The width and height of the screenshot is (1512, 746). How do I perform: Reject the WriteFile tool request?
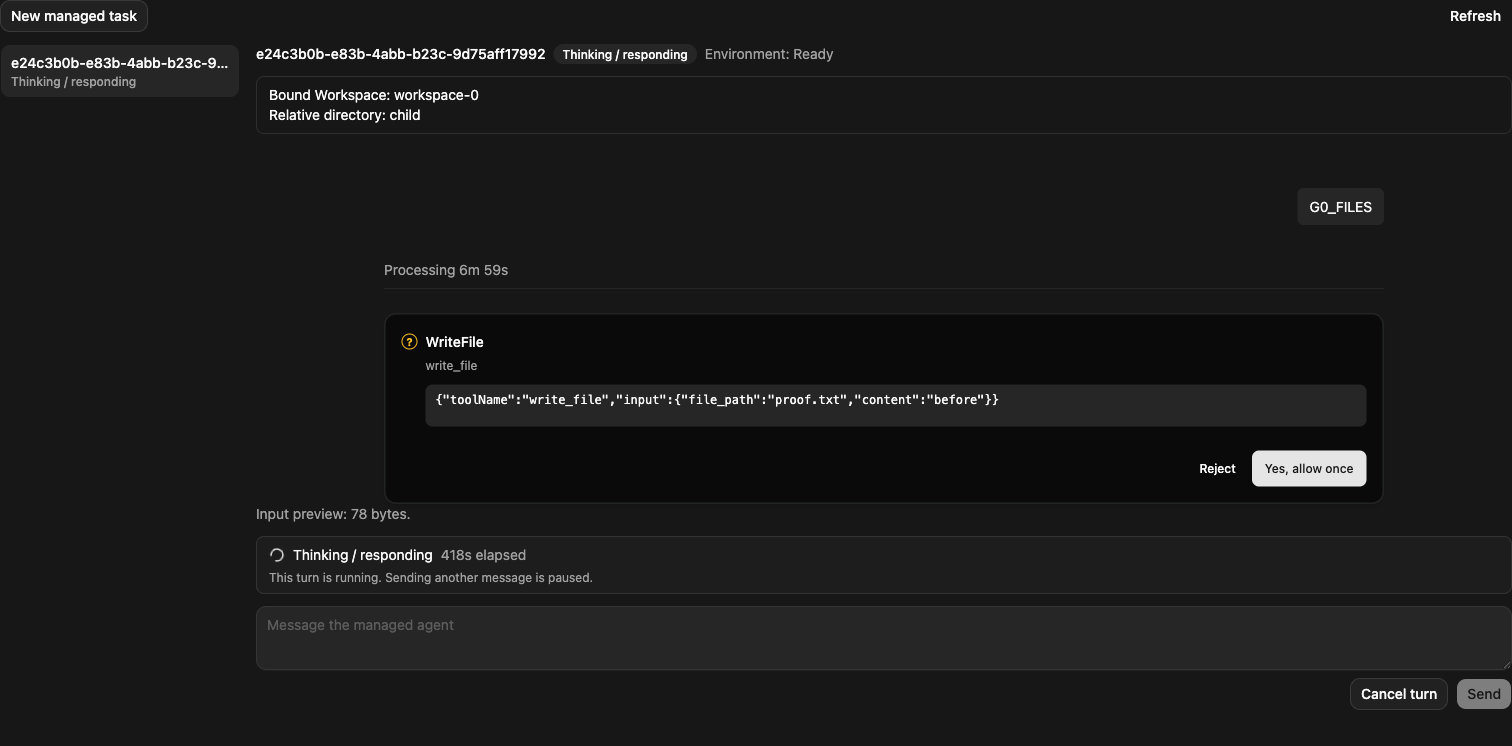(1217, 468)
